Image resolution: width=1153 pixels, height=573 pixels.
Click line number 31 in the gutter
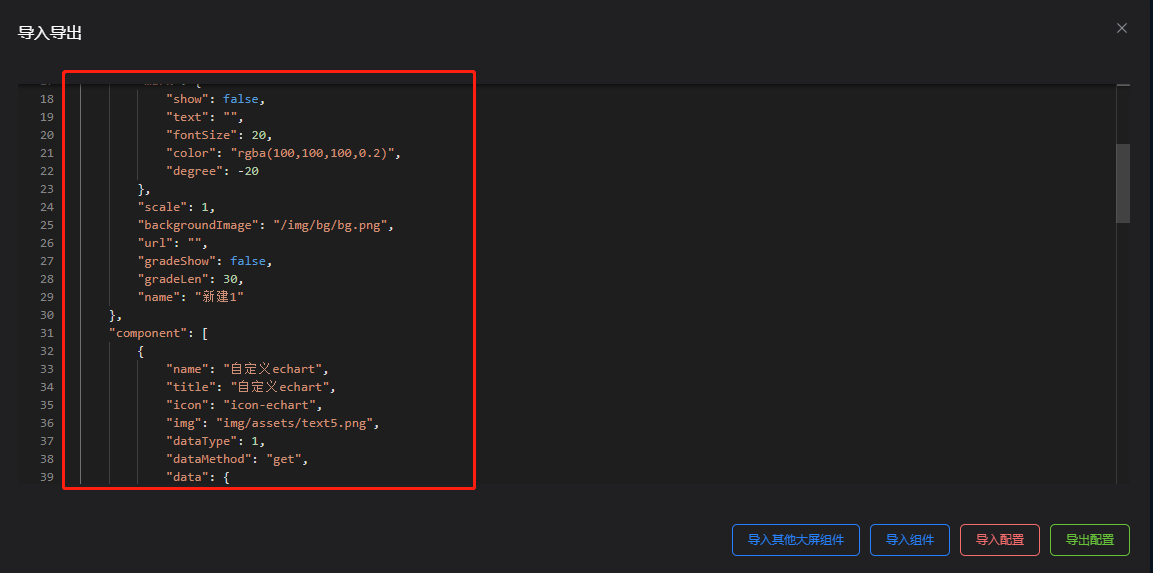47,333
